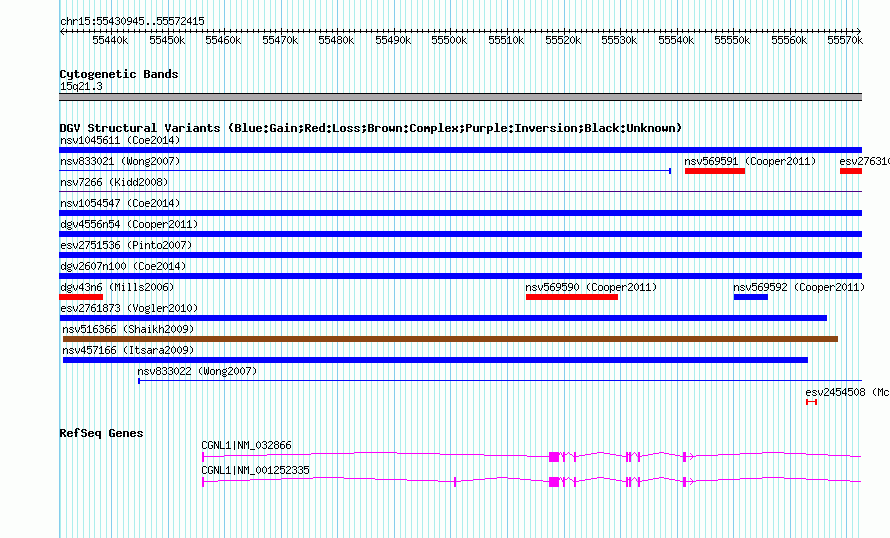Click the Cytogenetic Bands track title
890x538 pixels.
(x=119, y=74)
